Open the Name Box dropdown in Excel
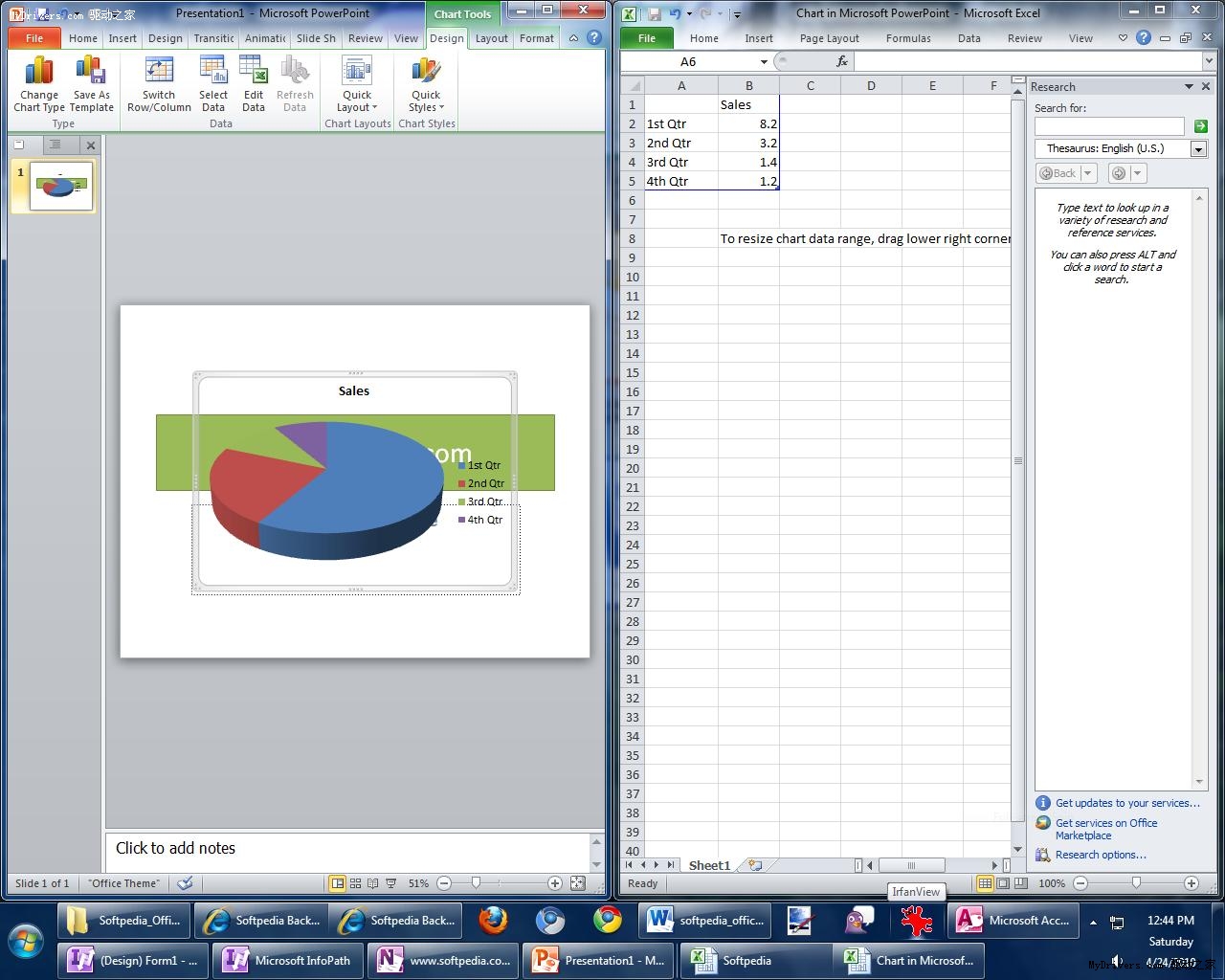 [764, 61]
